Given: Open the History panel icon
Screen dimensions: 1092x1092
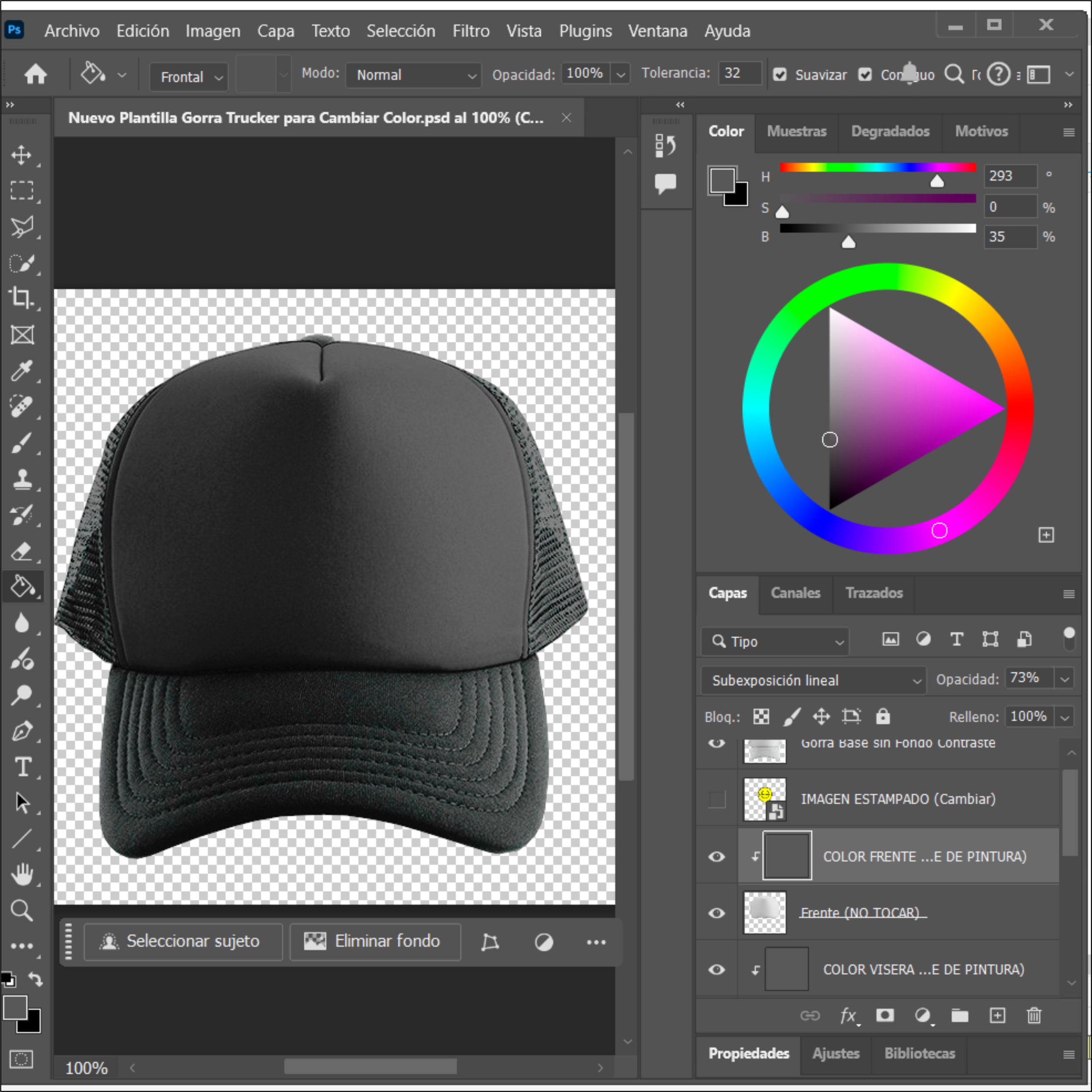Looking at the screenshot, I should (x=665, y=145).
